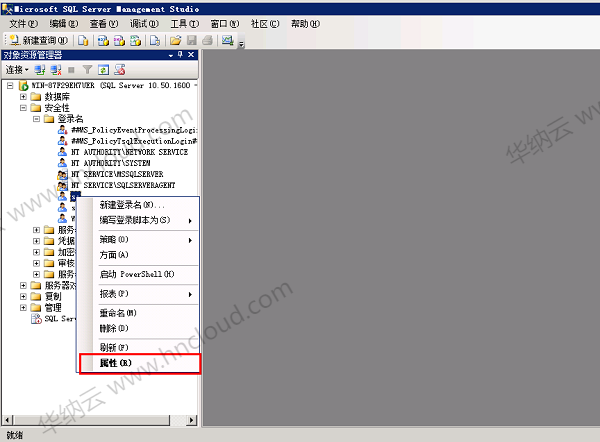This screenshot has width=600, height=442.
Task: Collapse the 安全性 folder node
Action: [23, 108]
